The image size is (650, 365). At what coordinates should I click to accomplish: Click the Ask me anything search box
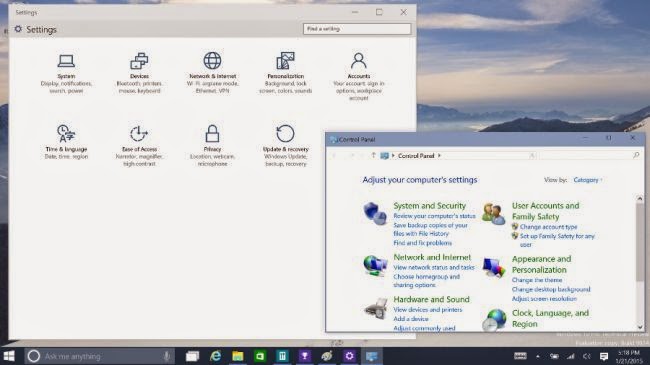coord(99,356)
